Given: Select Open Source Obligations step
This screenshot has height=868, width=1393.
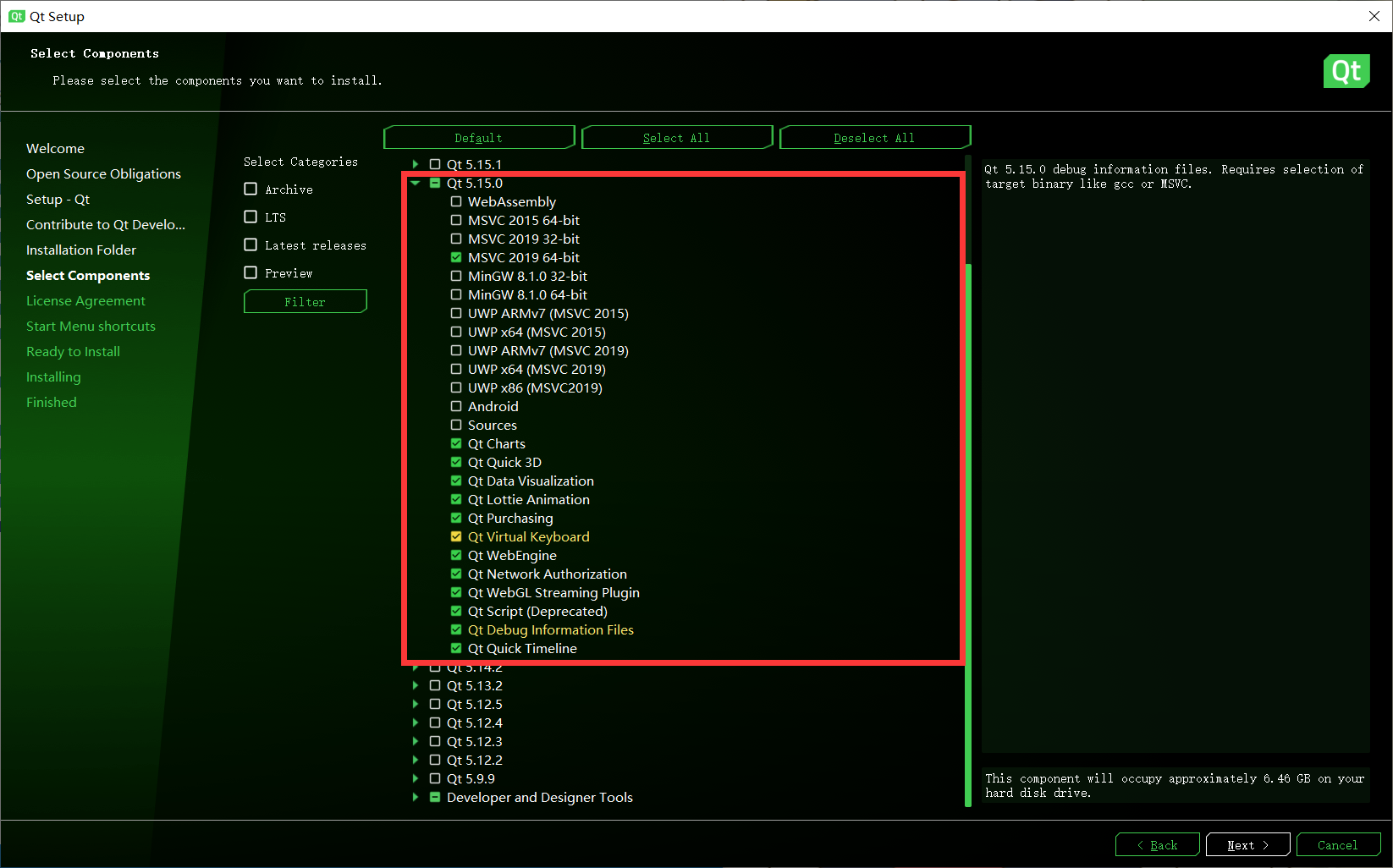Looking at the screenshot, I should tap(103, 173).
